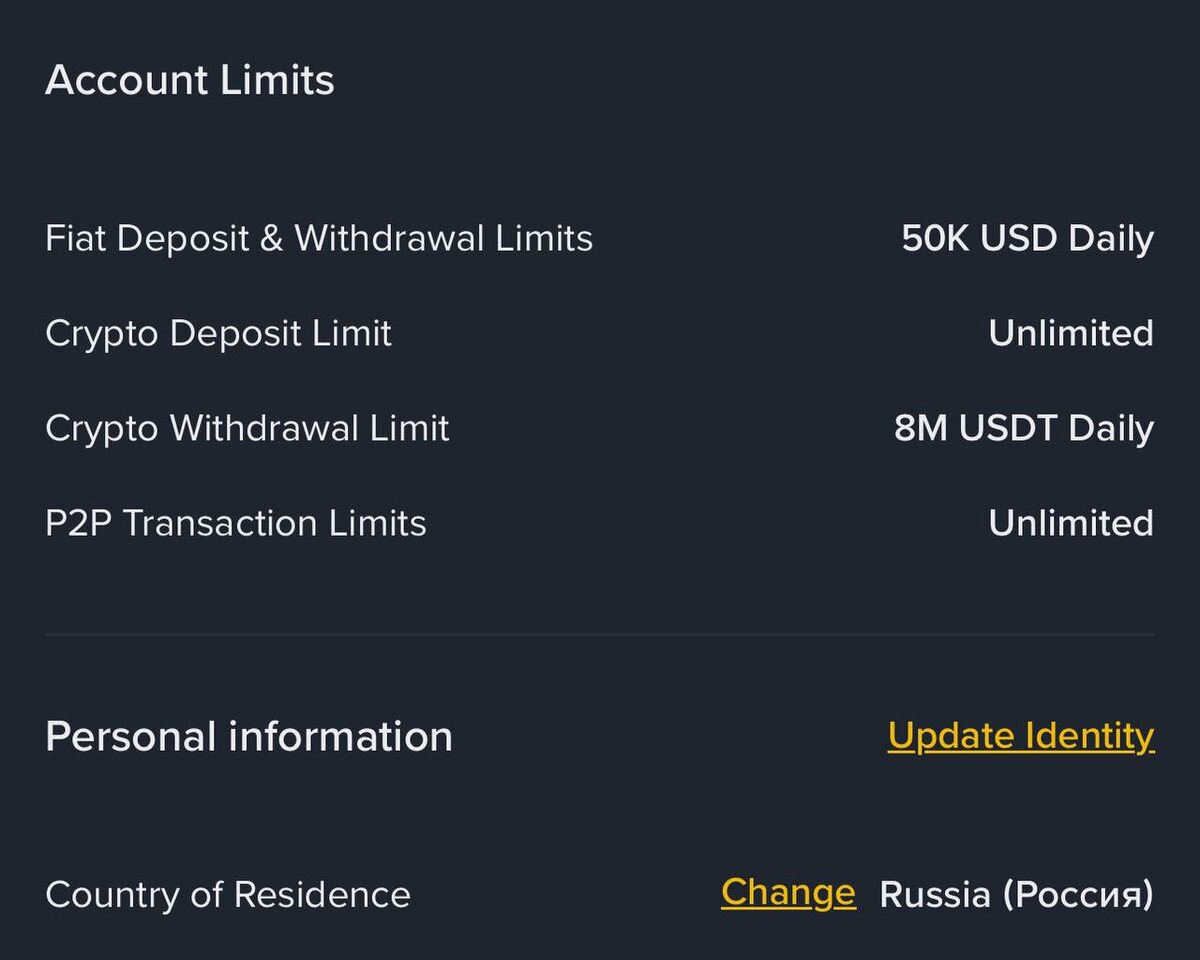Click Change next to Country of Residence
This screenshot has width=1200, height=960.
(788, 893)
